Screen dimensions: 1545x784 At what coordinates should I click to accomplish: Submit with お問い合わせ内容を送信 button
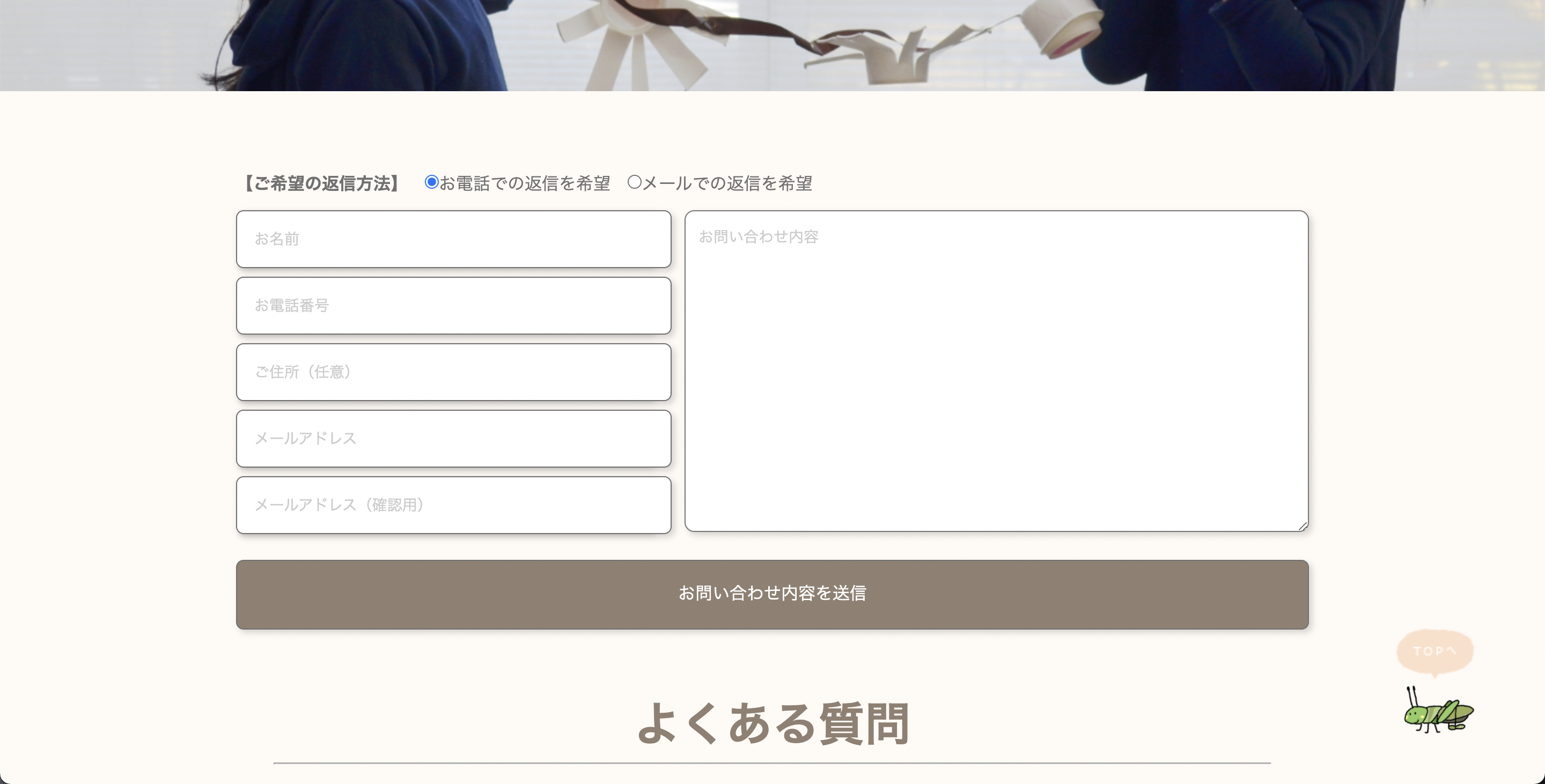click(772, 595)
